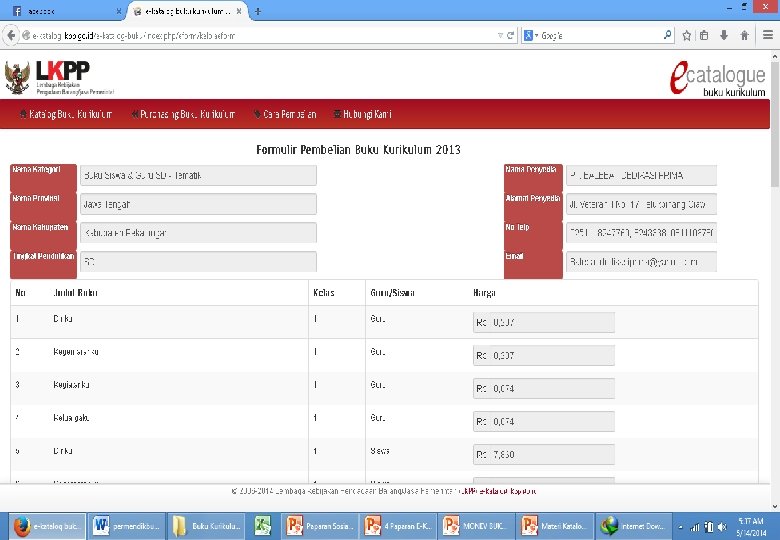Click the Judul Buku column header
This screenshot has width=780, height=540.
coord(75,293)
